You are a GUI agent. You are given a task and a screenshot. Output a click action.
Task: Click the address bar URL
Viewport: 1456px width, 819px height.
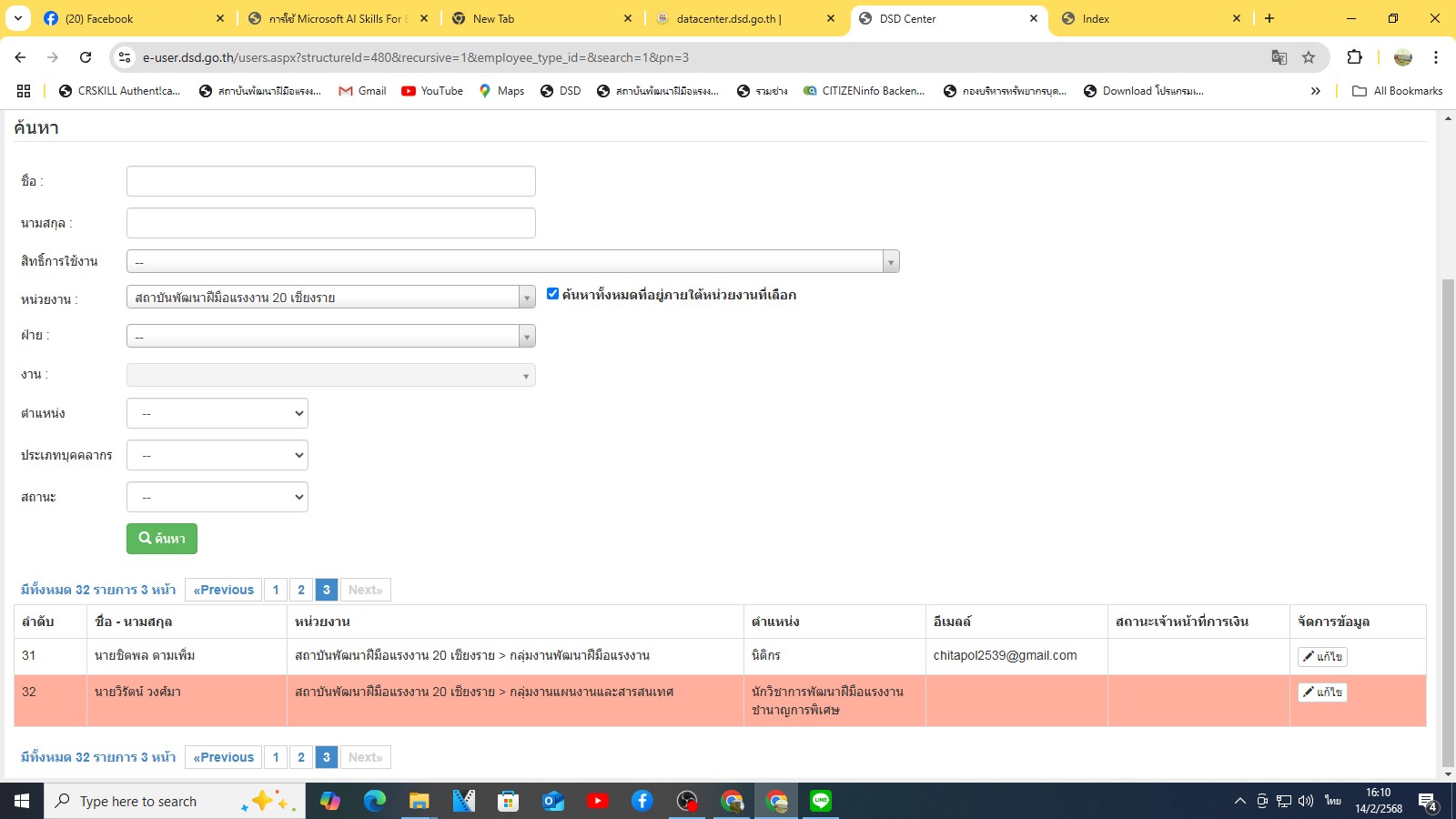point(415,57)
